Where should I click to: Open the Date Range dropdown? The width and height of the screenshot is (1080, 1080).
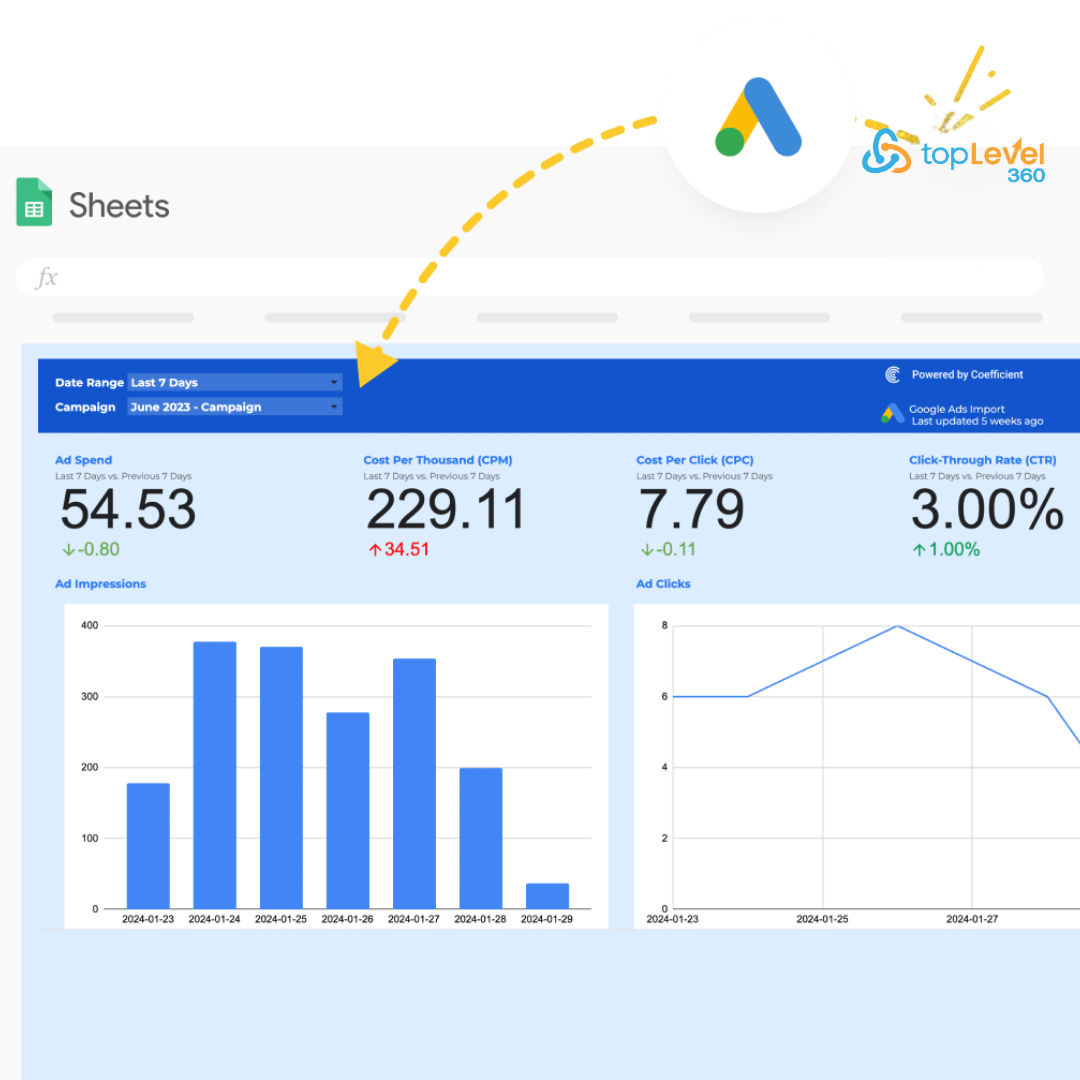point(234,382)
